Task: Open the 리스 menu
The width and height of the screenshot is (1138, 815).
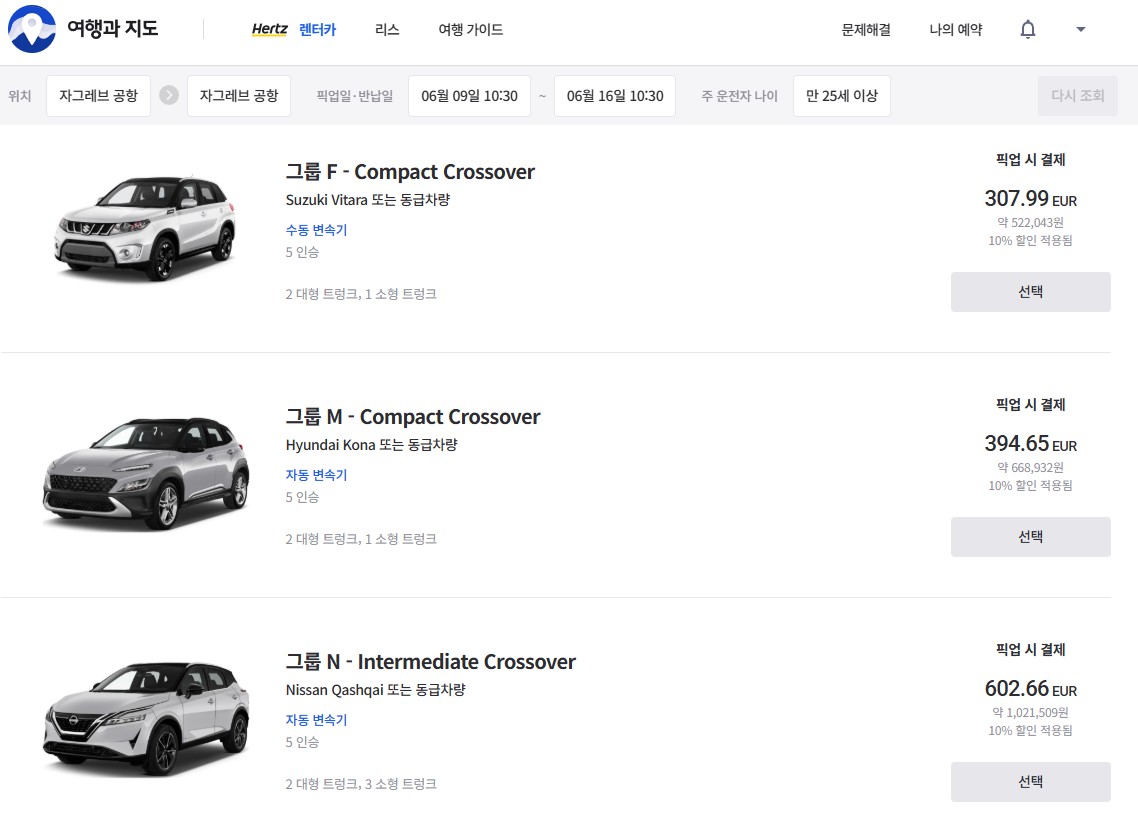Action: pos(387,30)
